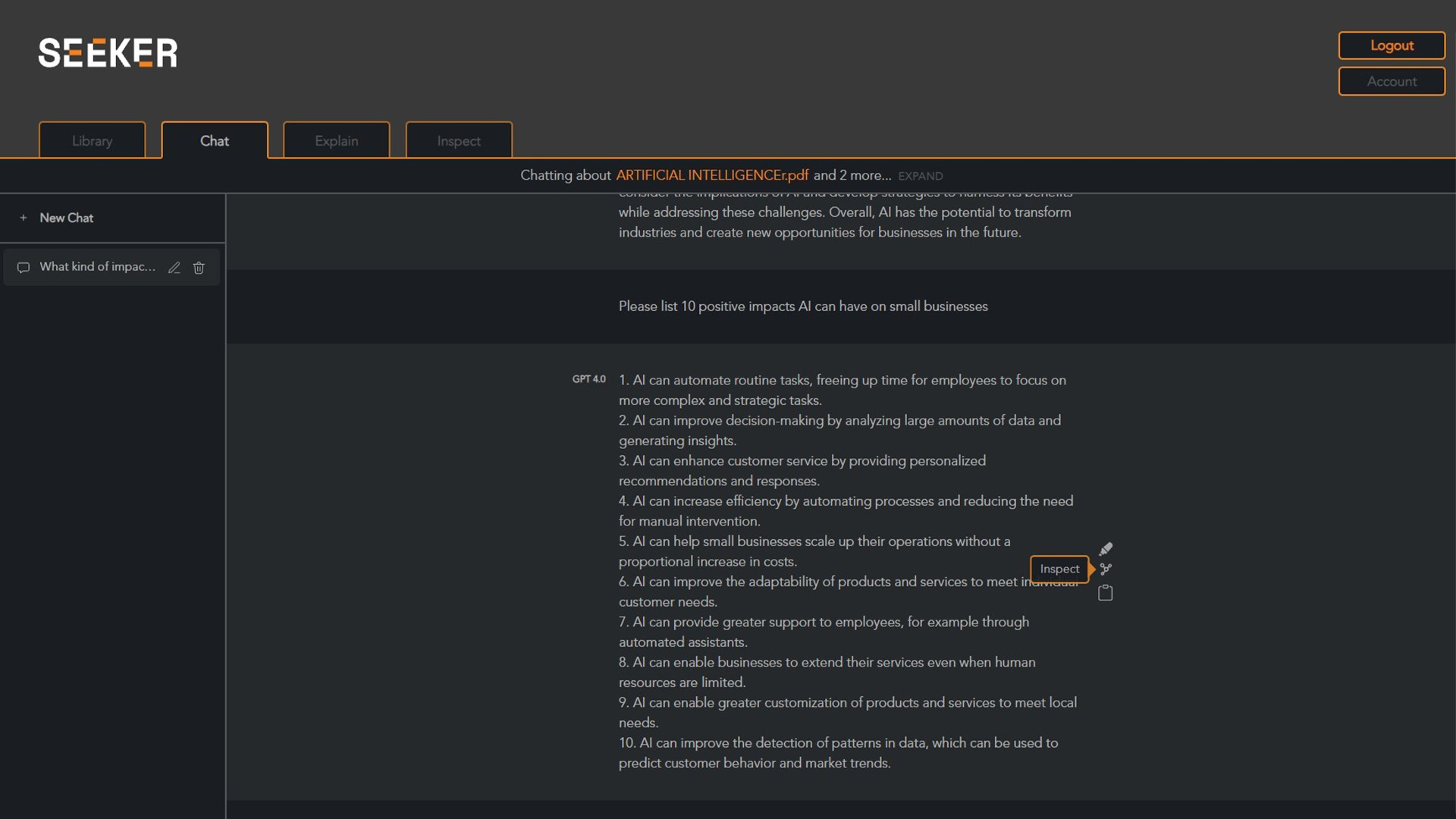Copy the GPT response using clipboard icon
This screenshot has height=819, width=1456.
pyautogui.click(x=1105, y=592)
